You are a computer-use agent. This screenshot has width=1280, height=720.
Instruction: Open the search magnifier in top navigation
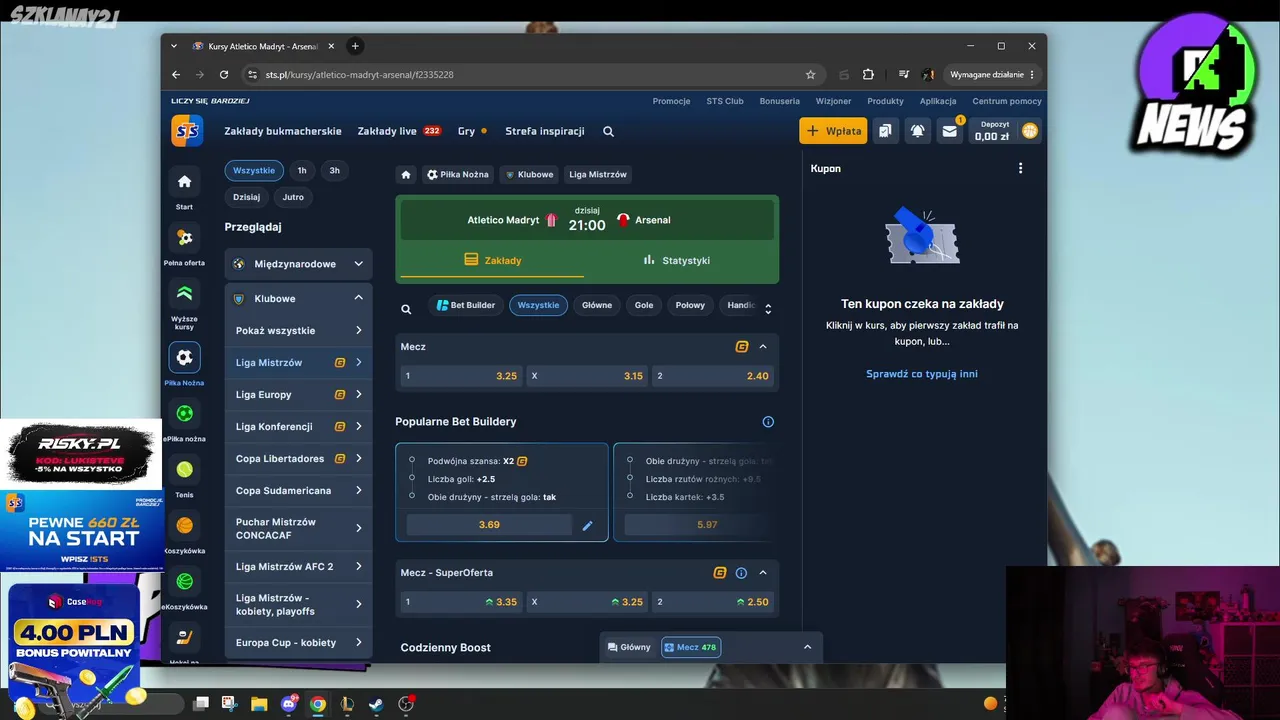[x=608, y=131]
